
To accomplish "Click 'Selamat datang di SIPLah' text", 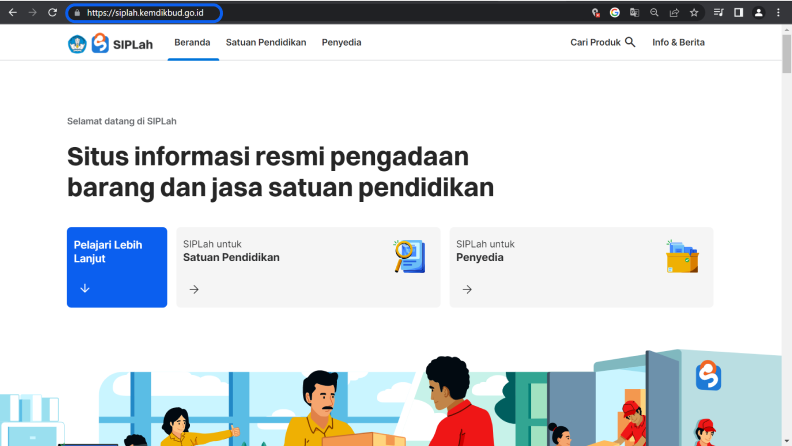I will click(x=122, y=121).
